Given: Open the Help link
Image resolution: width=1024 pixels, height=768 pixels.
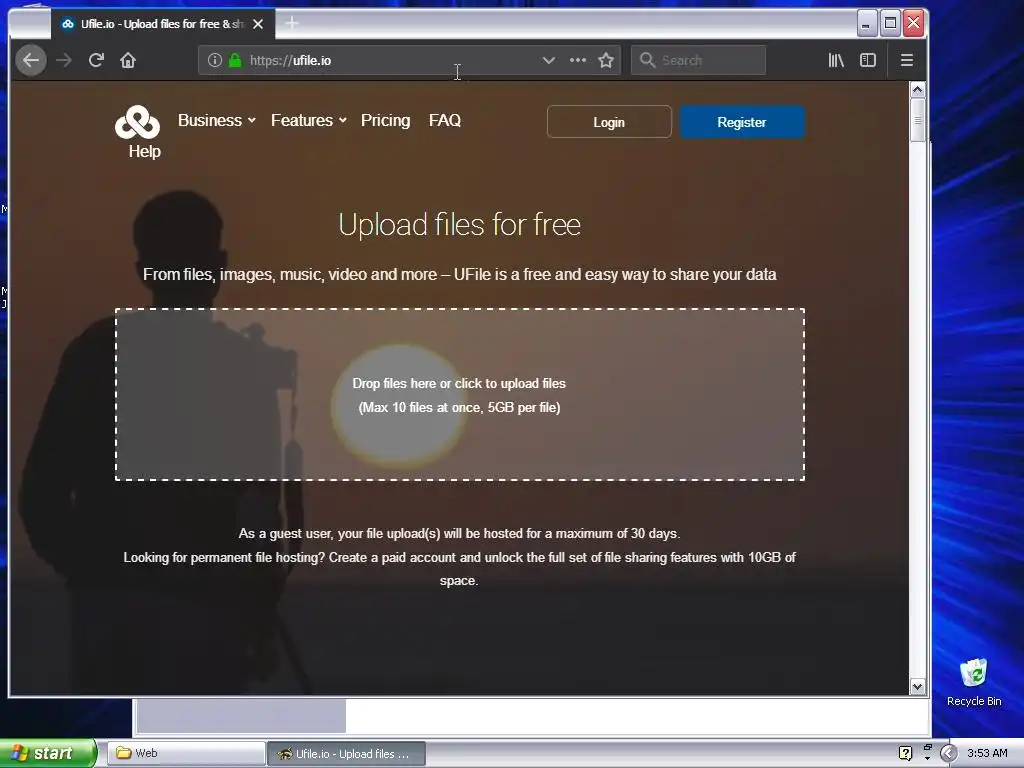Looking at the screenshot, I should (x=144, y=152).
